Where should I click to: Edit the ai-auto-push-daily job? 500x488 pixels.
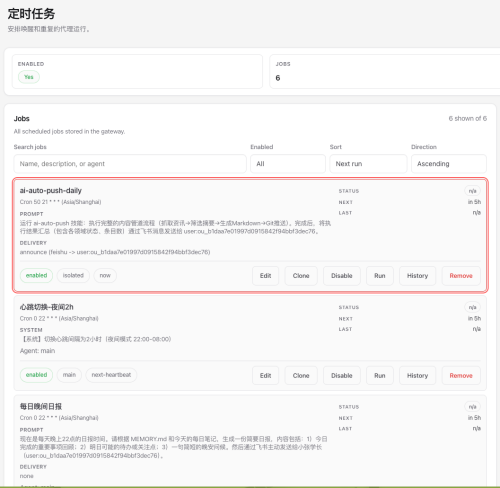pos(265,276)
